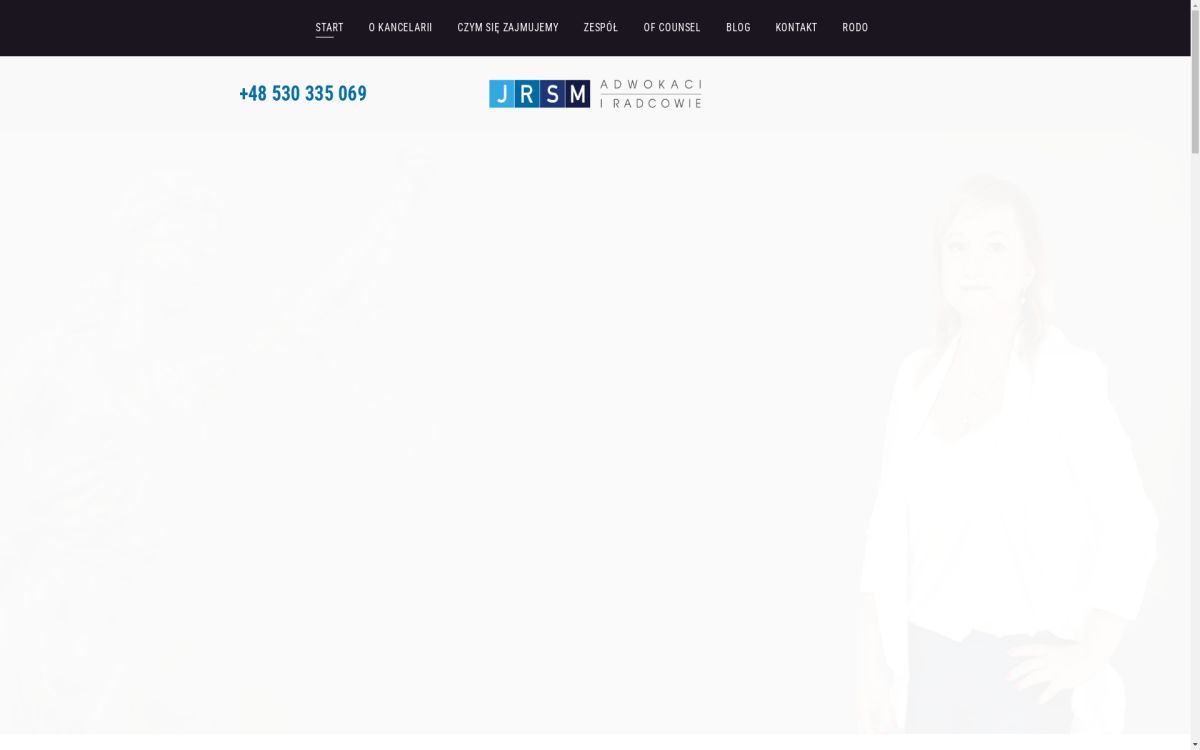Click the light-blue J block in logo
This screenshot has width=1200, height=750.
click(x=501, y=94)
